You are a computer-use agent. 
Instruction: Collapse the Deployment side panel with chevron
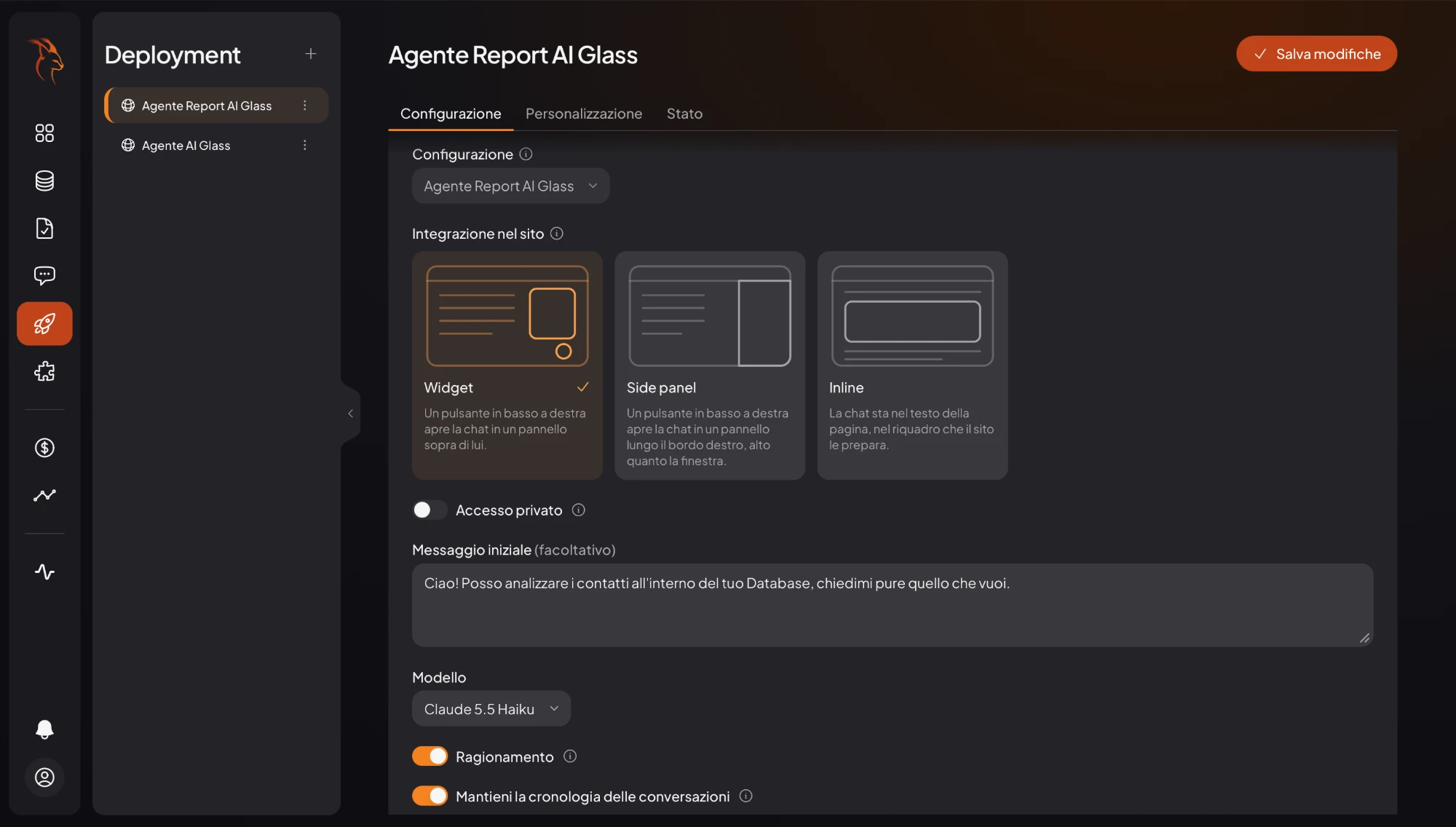(350, 413)
